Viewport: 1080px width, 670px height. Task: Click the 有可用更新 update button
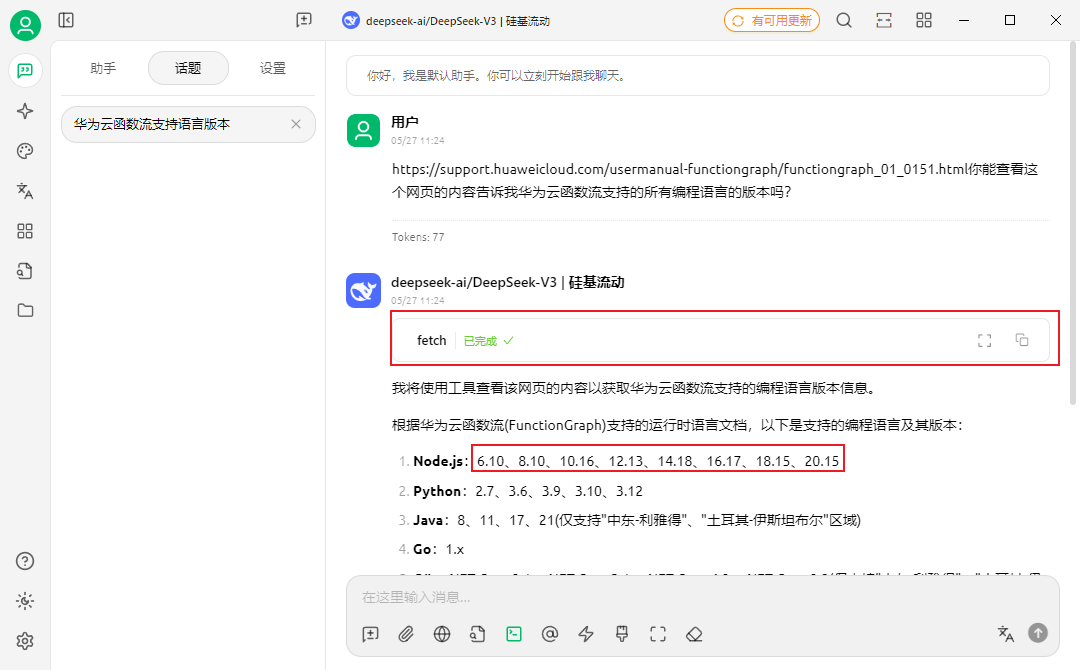[x=771, y=19]
